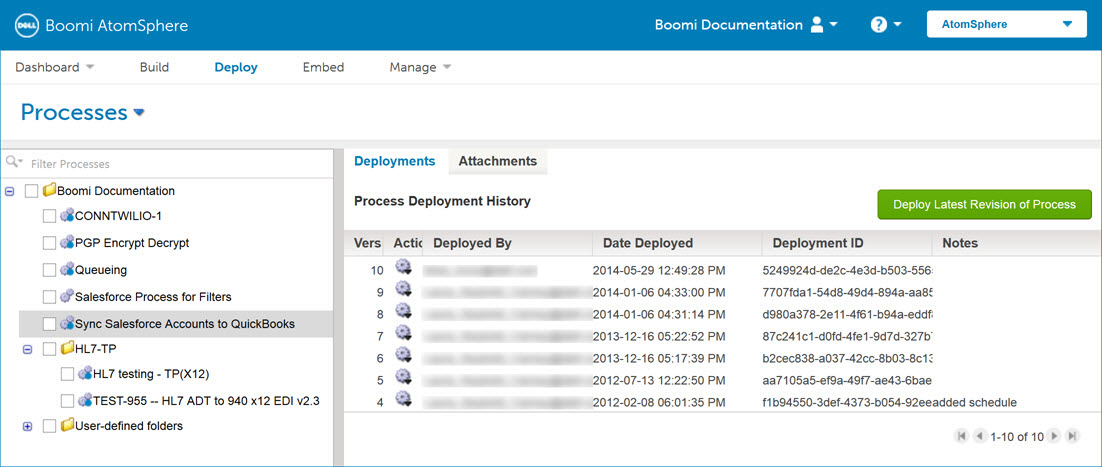Click Sync Salesforce Accounts process icon
Image resolution: width=1102 pixels, height=467 pixels.
pyautogui.click(x=67, y=324)
